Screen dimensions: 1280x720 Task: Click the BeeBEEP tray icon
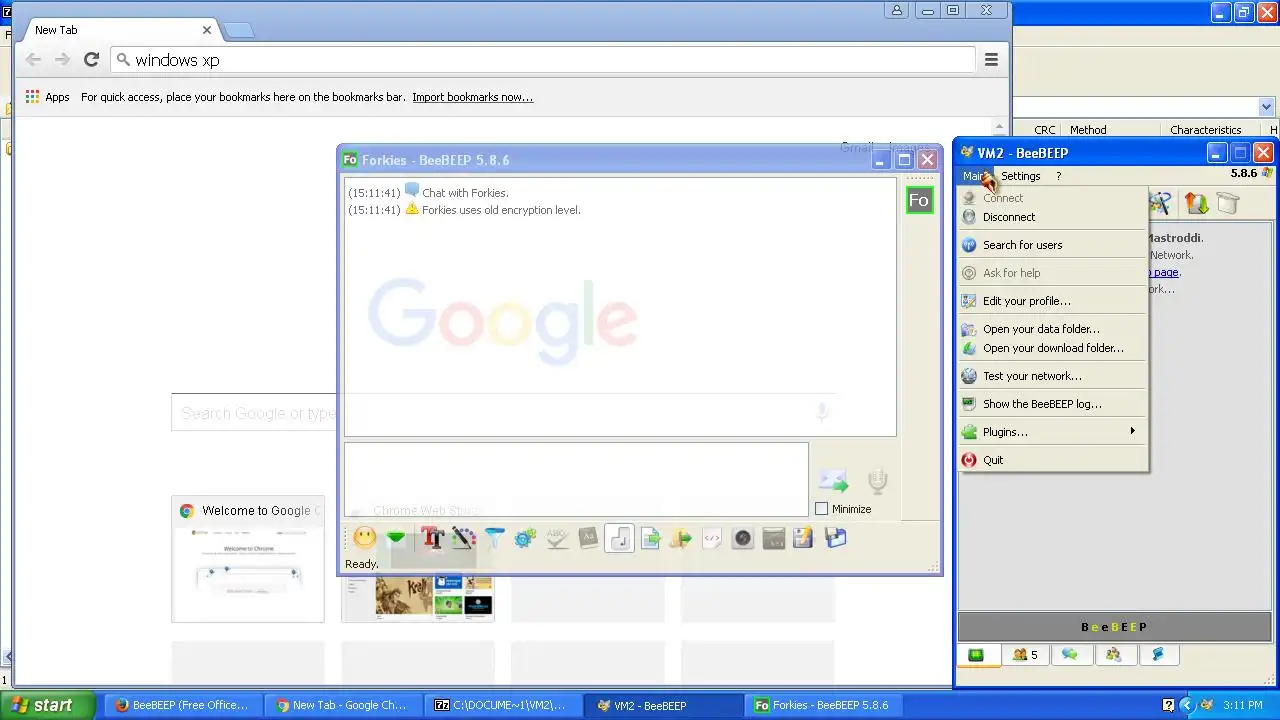click(1207, 705)
